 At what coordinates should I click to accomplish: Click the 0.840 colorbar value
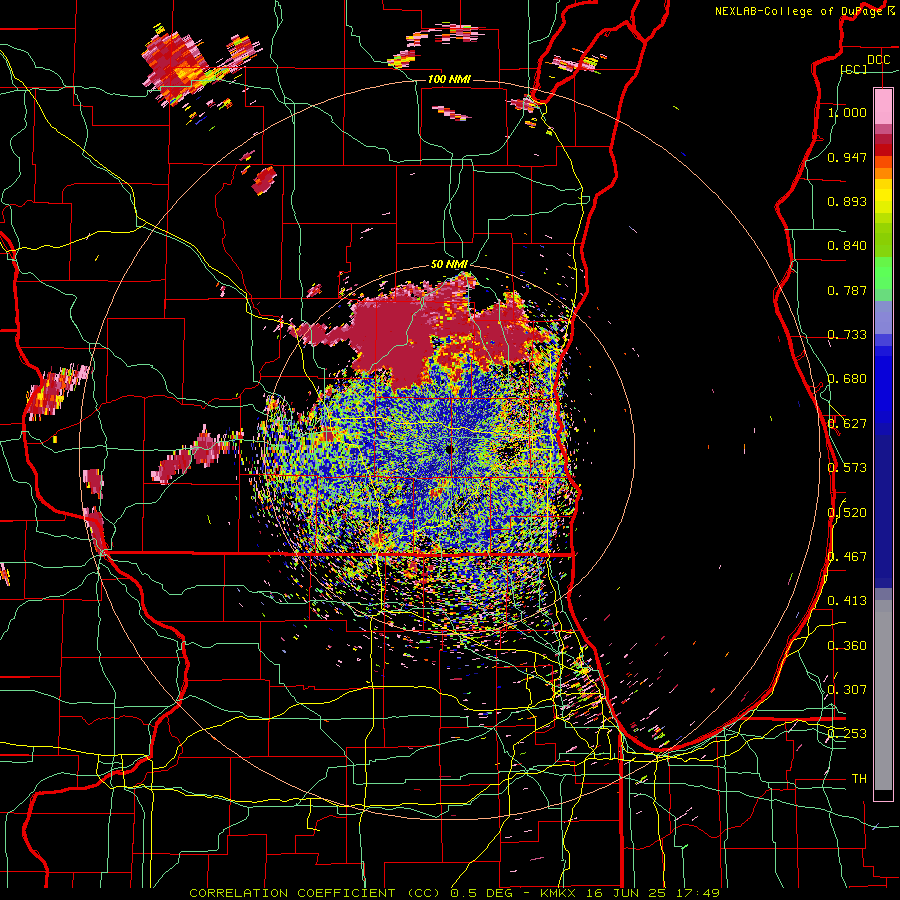[847, 246]
